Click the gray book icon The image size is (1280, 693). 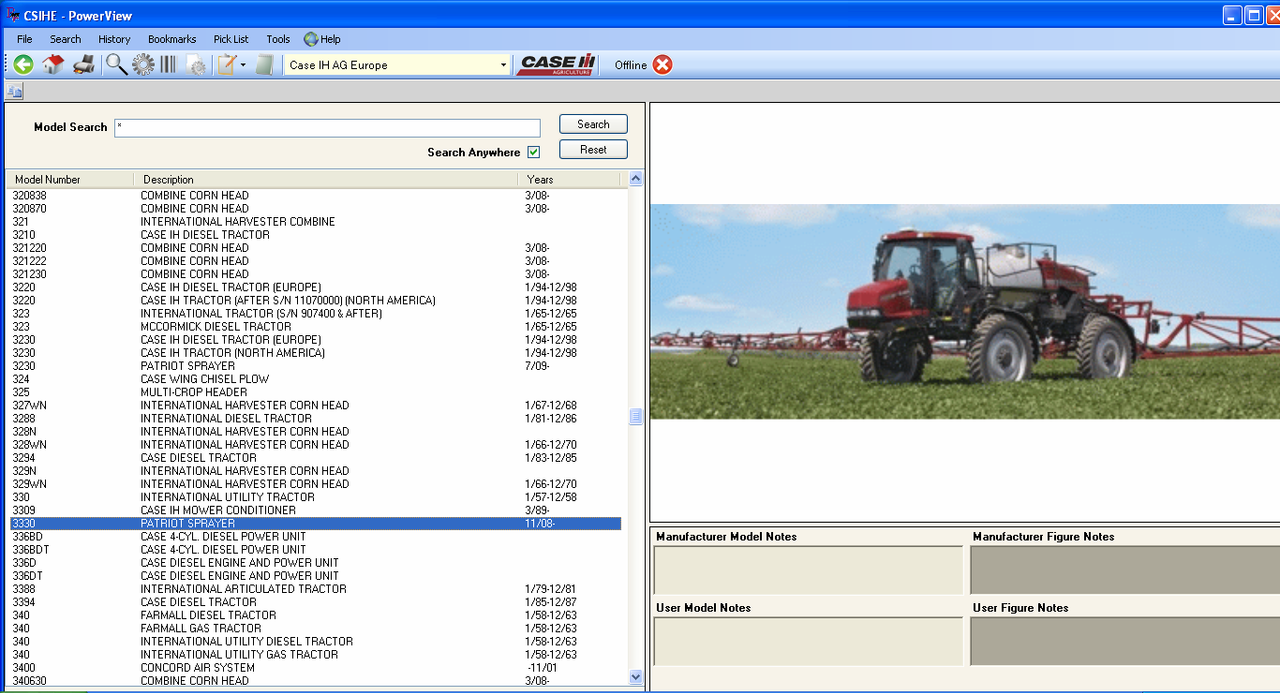pos(264,65)
